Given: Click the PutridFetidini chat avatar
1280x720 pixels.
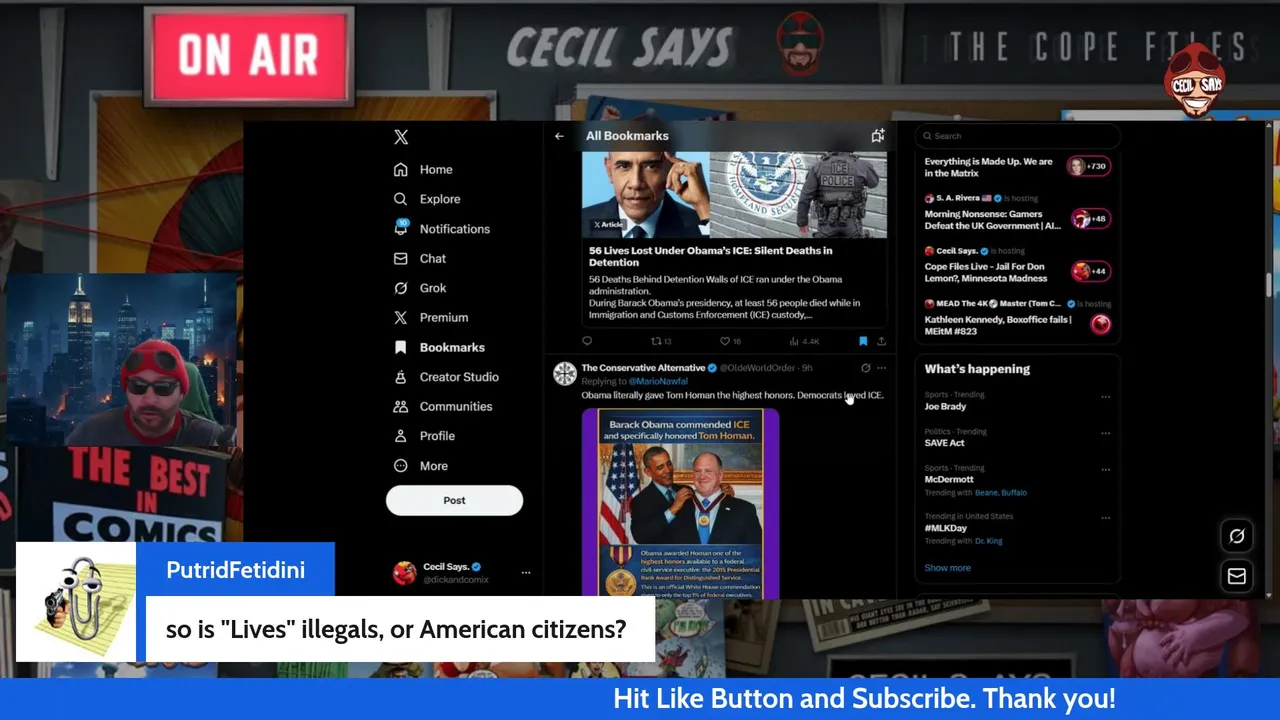Looking at the screenshot, I should (x=76, y=602).
